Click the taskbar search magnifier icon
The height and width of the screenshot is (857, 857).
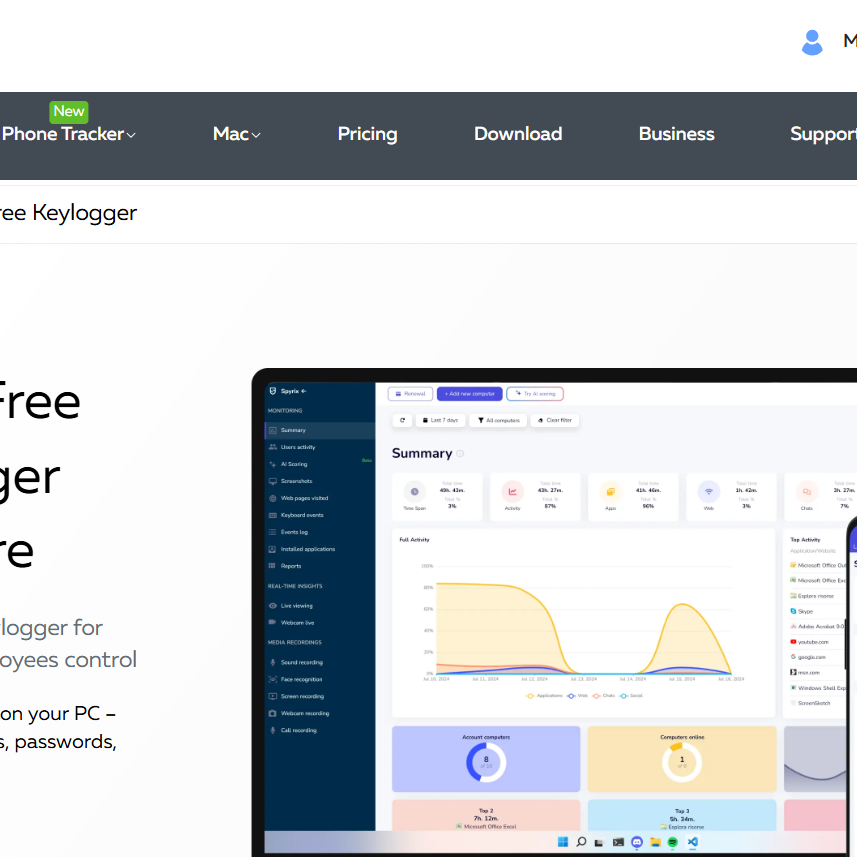[581, 842]
